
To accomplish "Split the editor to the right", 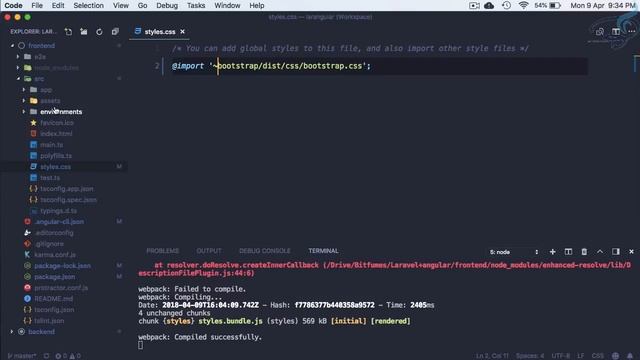I will pyautogui.click(x=616, y=32).
